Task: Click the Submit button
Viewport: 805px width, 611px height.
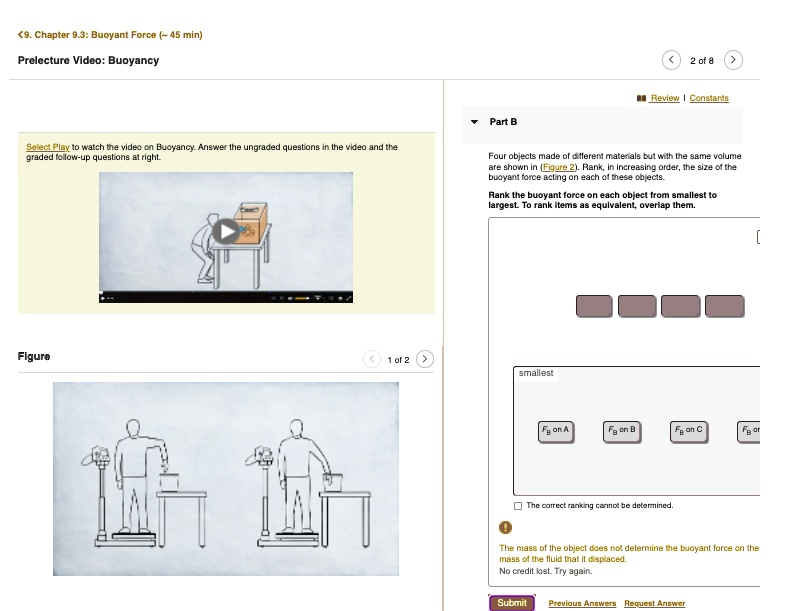Action: tap(511, 602)
